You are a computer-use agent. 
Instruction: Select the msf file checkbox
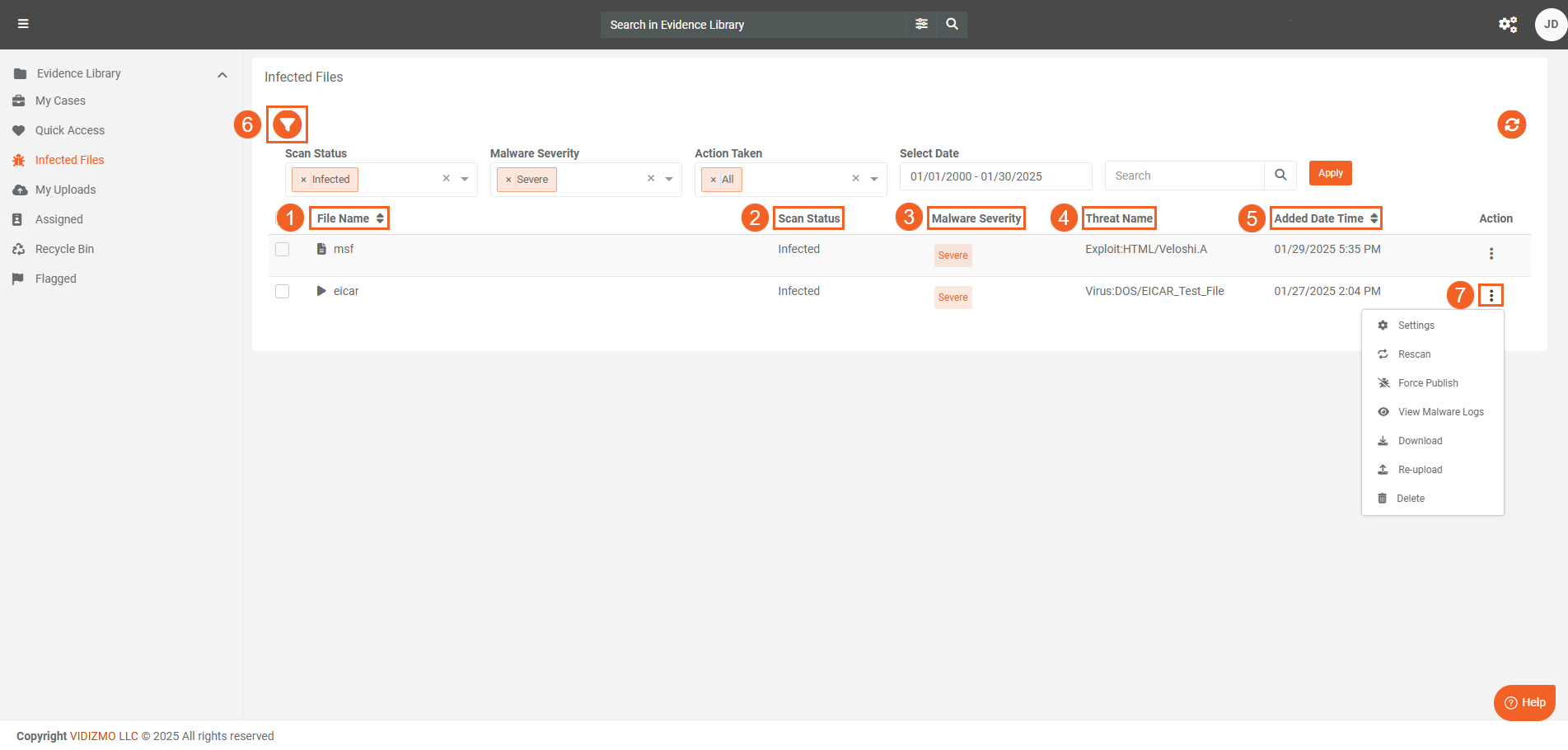[x=283, y=249]
